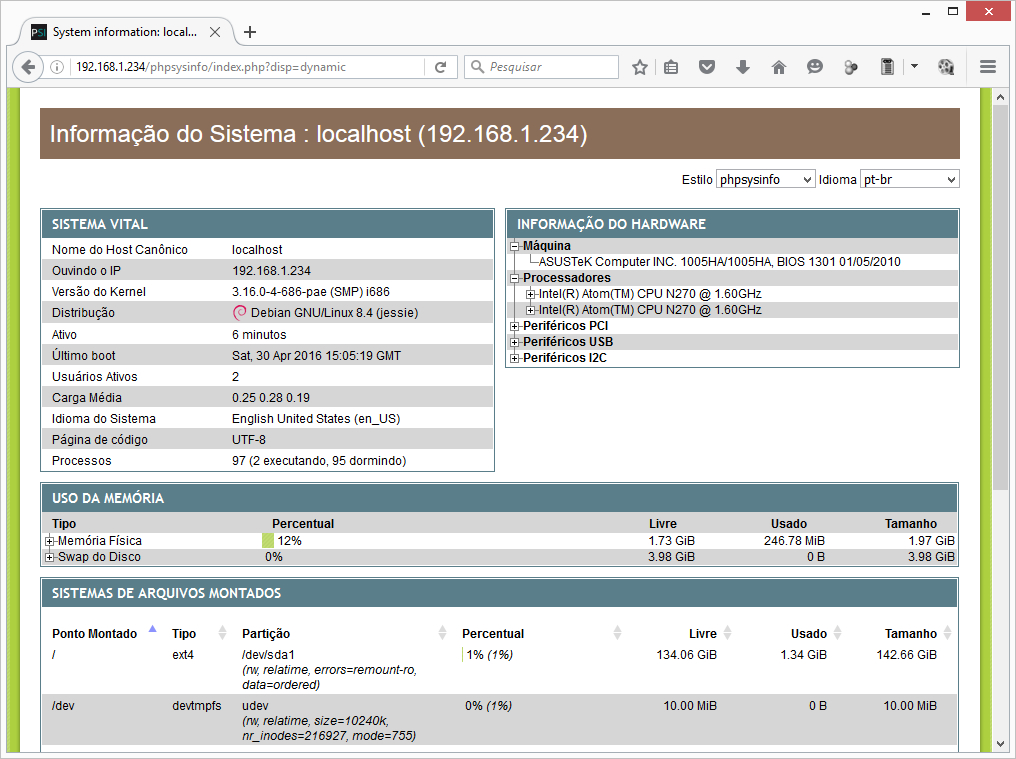Click the browser address bar URL
The height and width of the screenshot is (759, 1016).
[211, 67]
